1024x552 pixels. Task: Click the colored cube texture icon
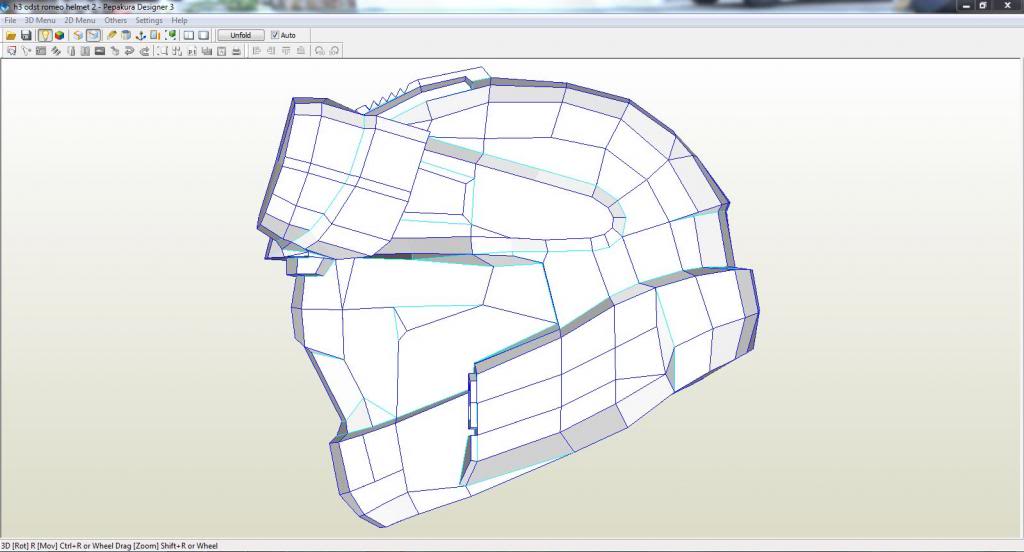[x=60, y=35]
